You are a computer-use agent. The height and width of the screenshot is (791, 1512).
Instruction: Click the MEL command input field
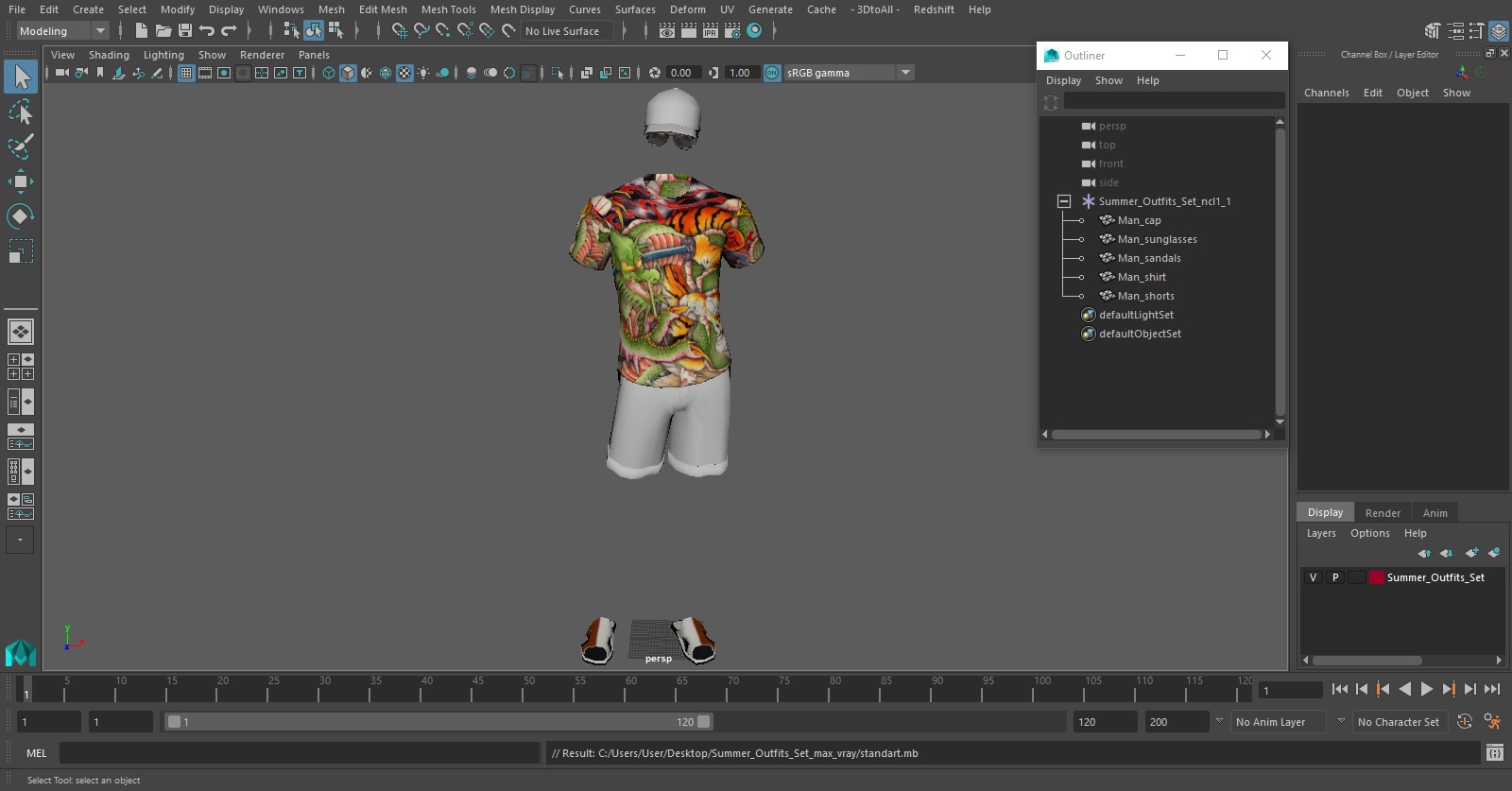coord(299,753)
